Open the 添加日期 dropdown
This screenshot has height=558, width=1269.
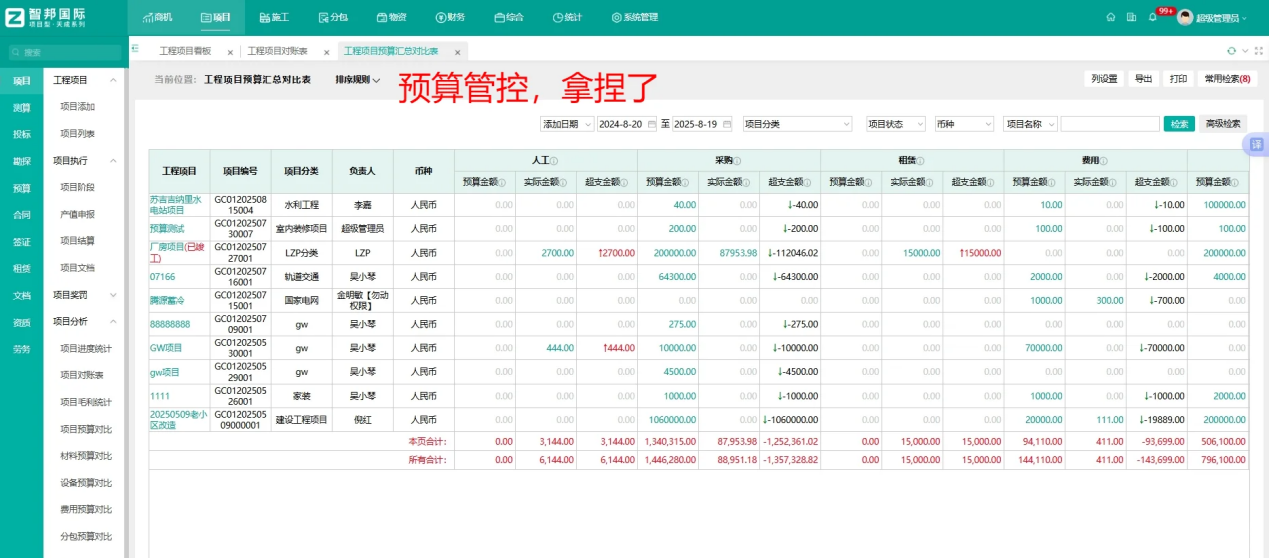(x=566, y=124)
